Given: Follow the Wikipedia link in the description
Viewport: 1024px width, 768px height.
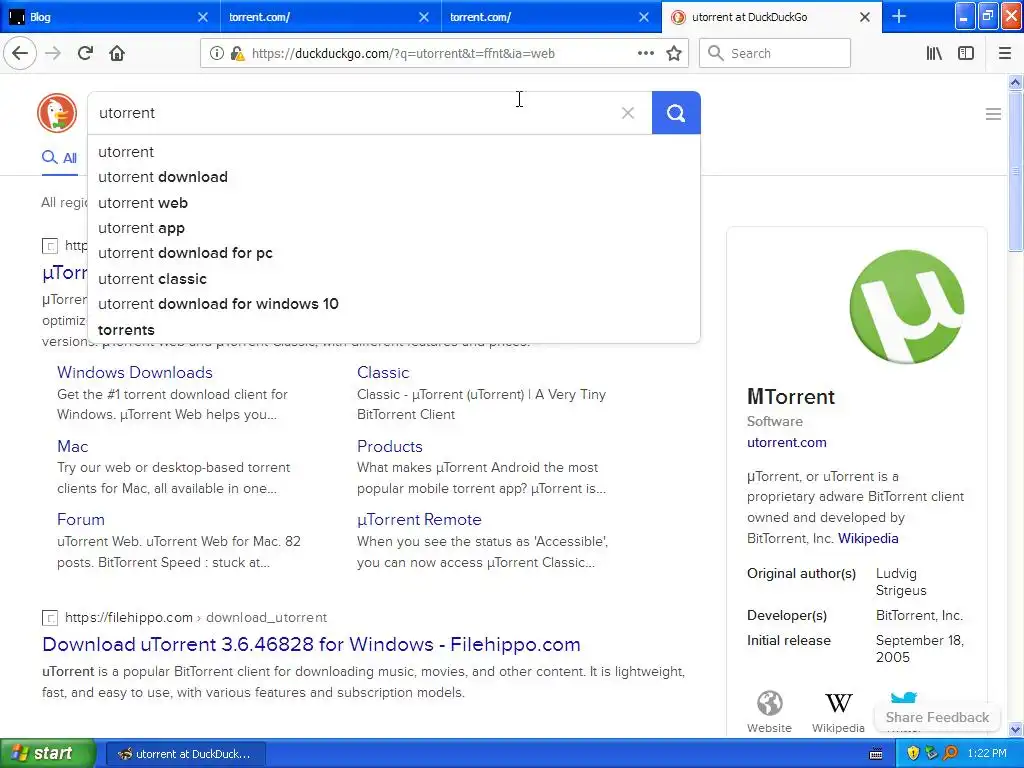Looking at the screenshot, I should point(868,539).
